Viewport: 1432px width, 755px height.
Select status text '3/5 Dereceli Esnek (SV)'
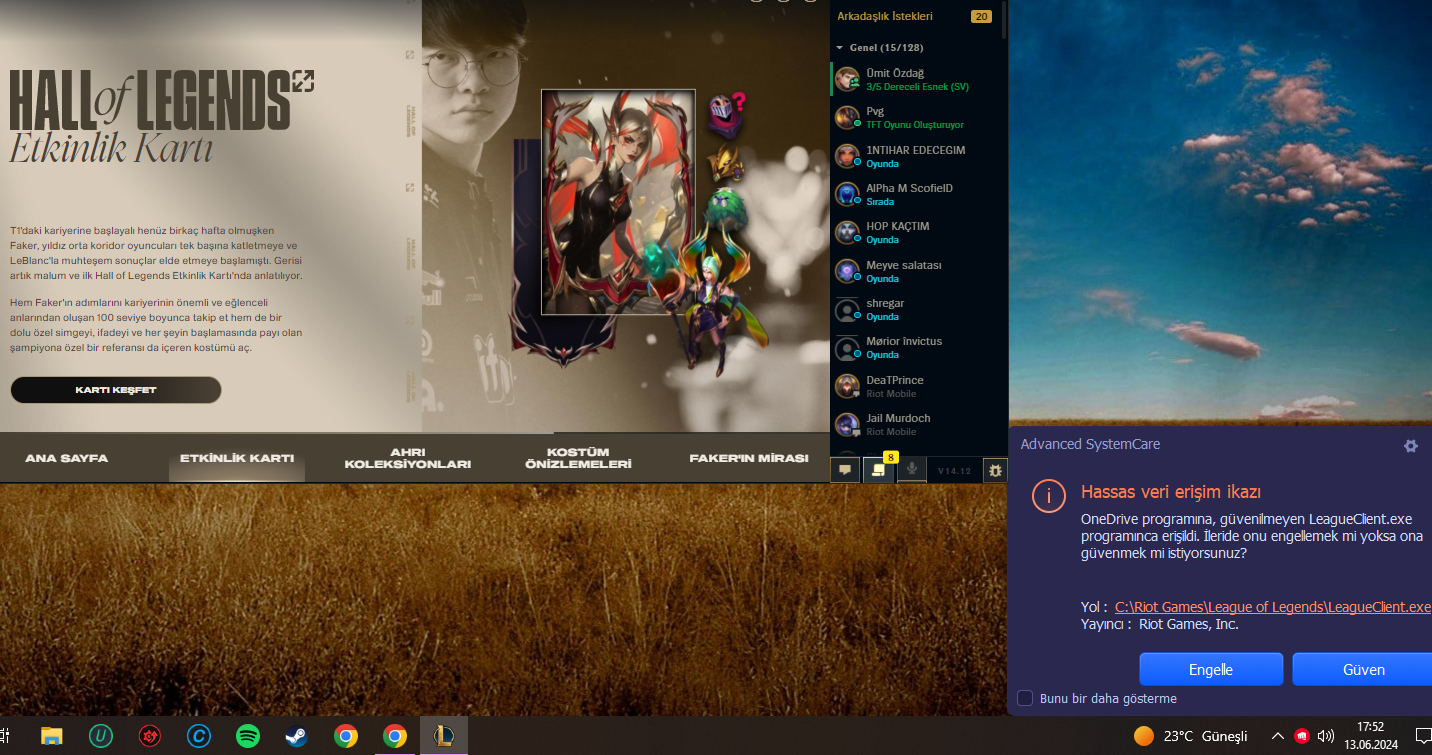click(x=917, y=87)
